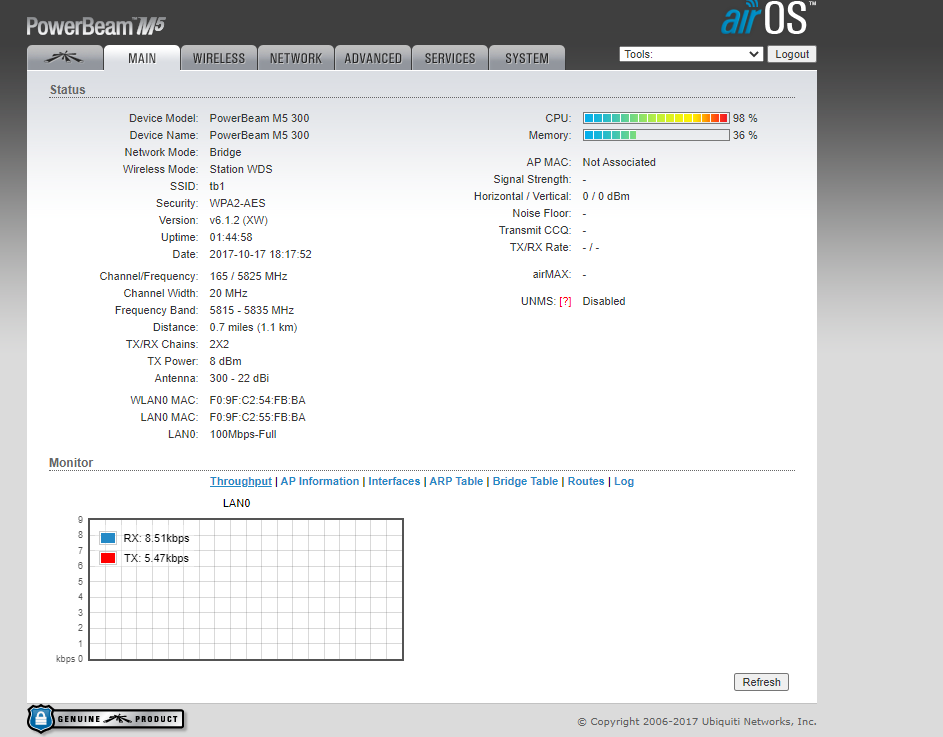Open the SERVICES tab
This screenshot has height=737, width=943.
(450, 58)
